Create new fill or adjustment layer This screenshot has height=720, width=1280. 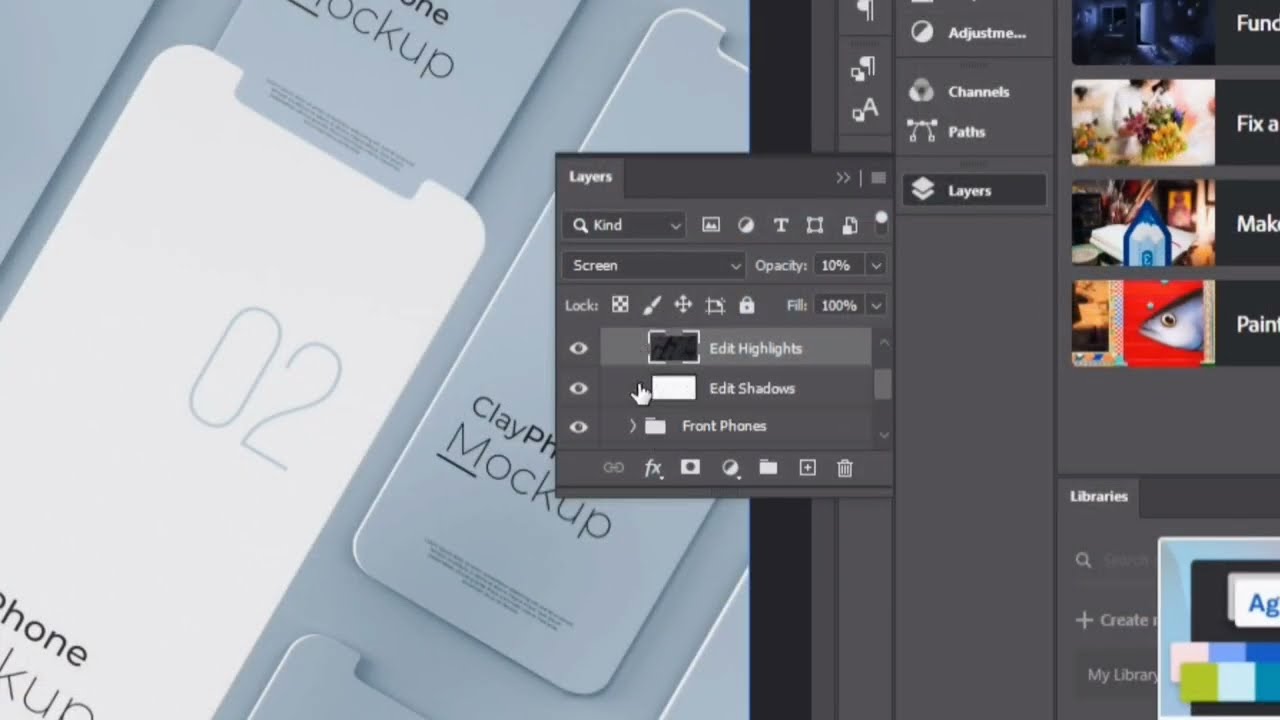[730, 468]
